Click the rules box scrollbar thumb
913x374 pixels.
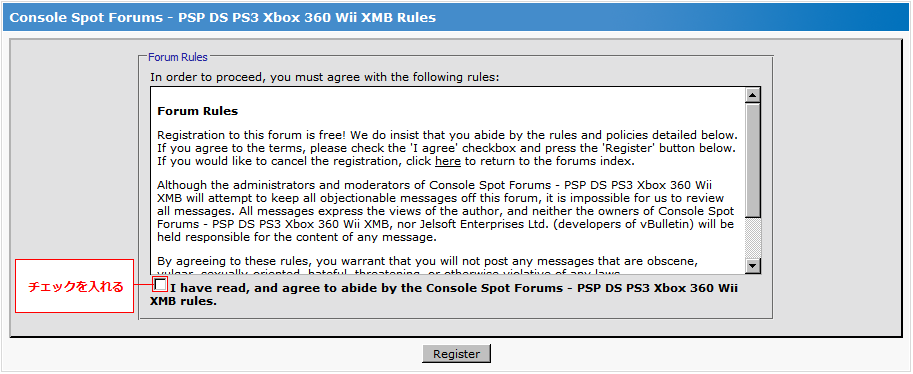click(753, 160)
